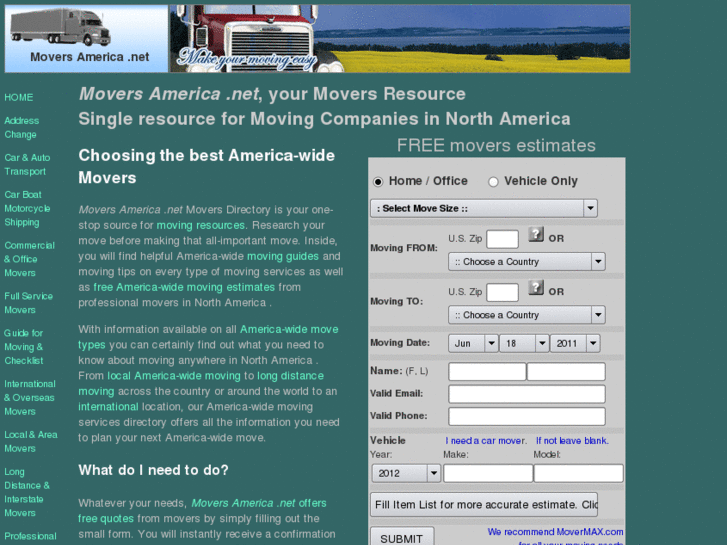Screen dimensions: 727x545
Task: Follow free America-wide moving estimates link
Action: [184, 288]
